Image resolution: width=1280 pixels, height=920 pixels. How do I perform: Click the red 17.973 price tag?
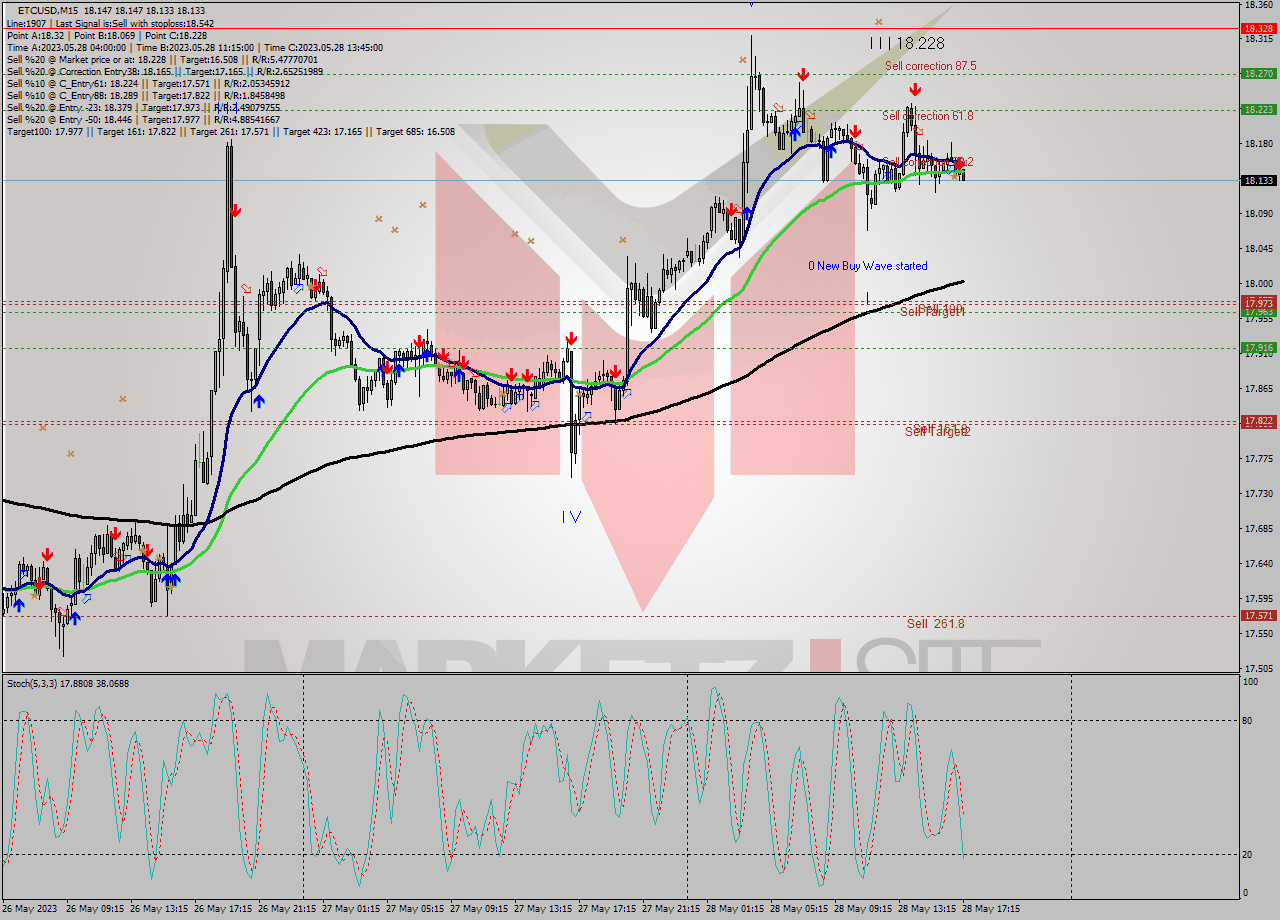tap(1257, 302)
